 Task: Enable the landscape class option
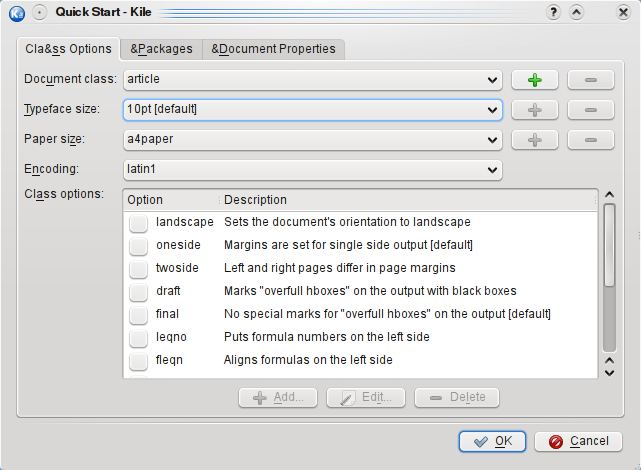[139, 222]
